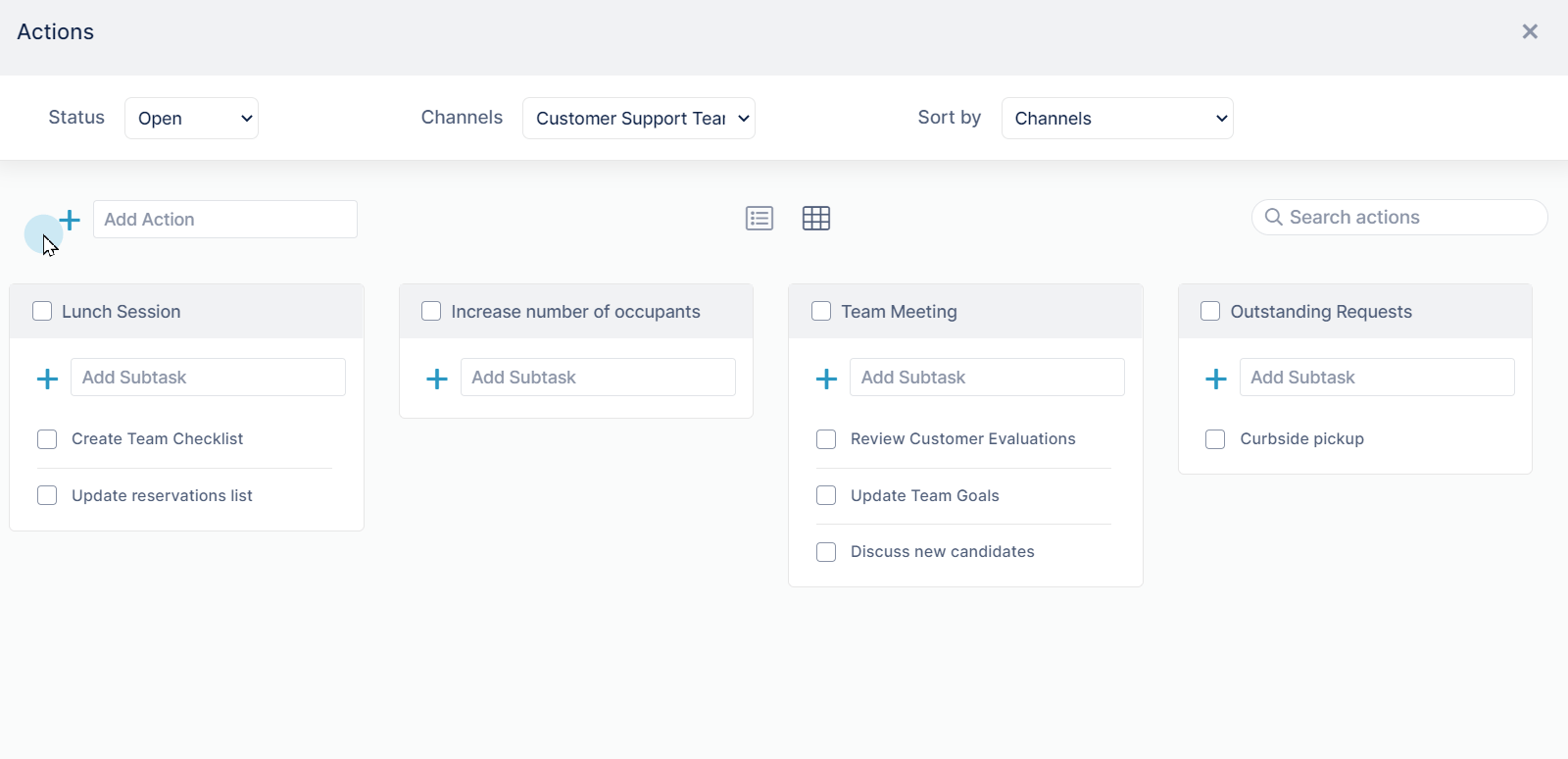The image size is (1568, 759).
Task: Click the Add Action input field
Action: pyautogui.click(x=225, y=220)
